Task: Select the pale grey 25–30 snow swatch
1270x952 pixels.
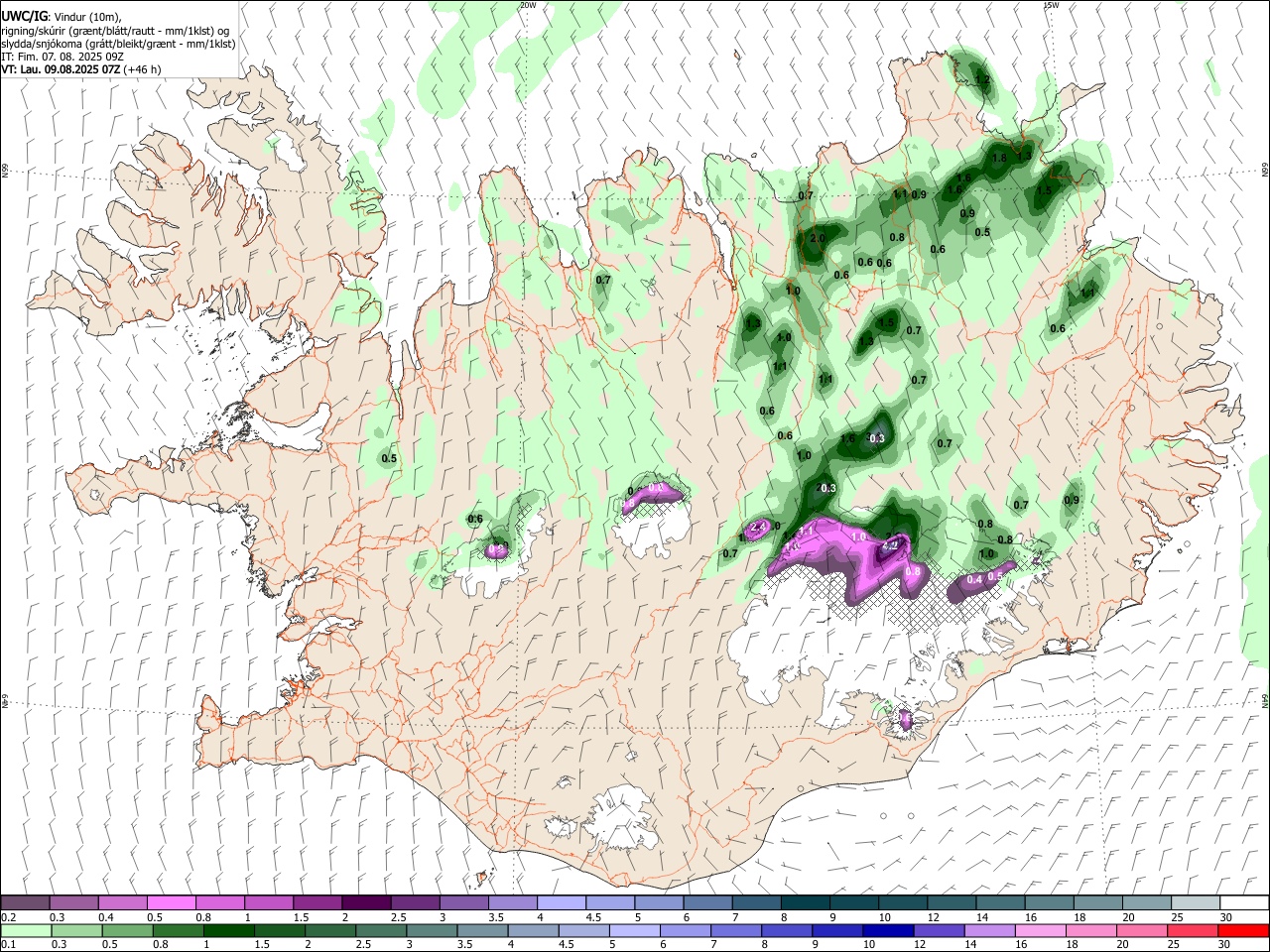Action: pos(1195,902)
